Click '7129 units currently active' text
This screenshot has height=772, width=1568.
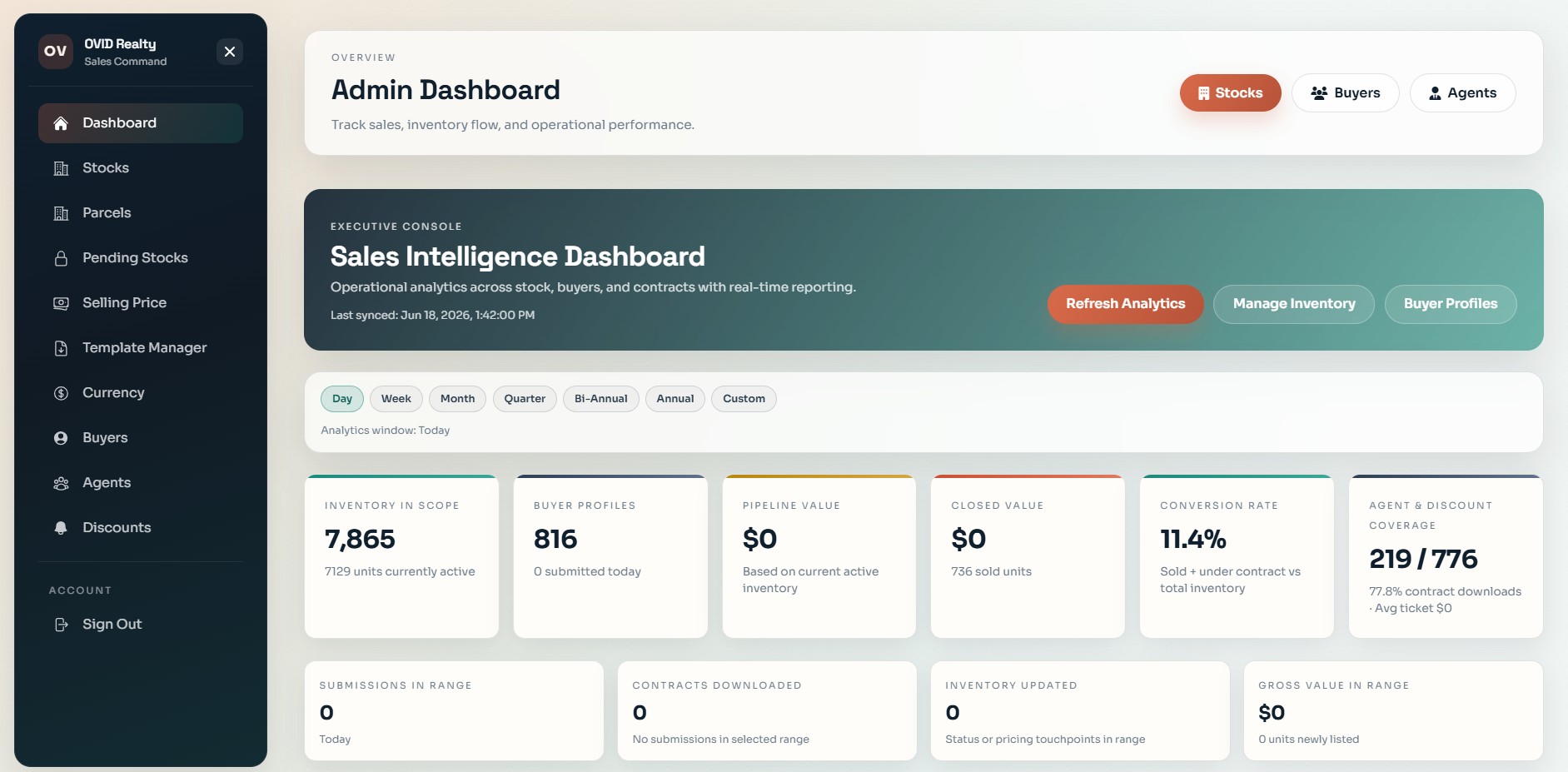pyautogui.click(x=400, y=572)
